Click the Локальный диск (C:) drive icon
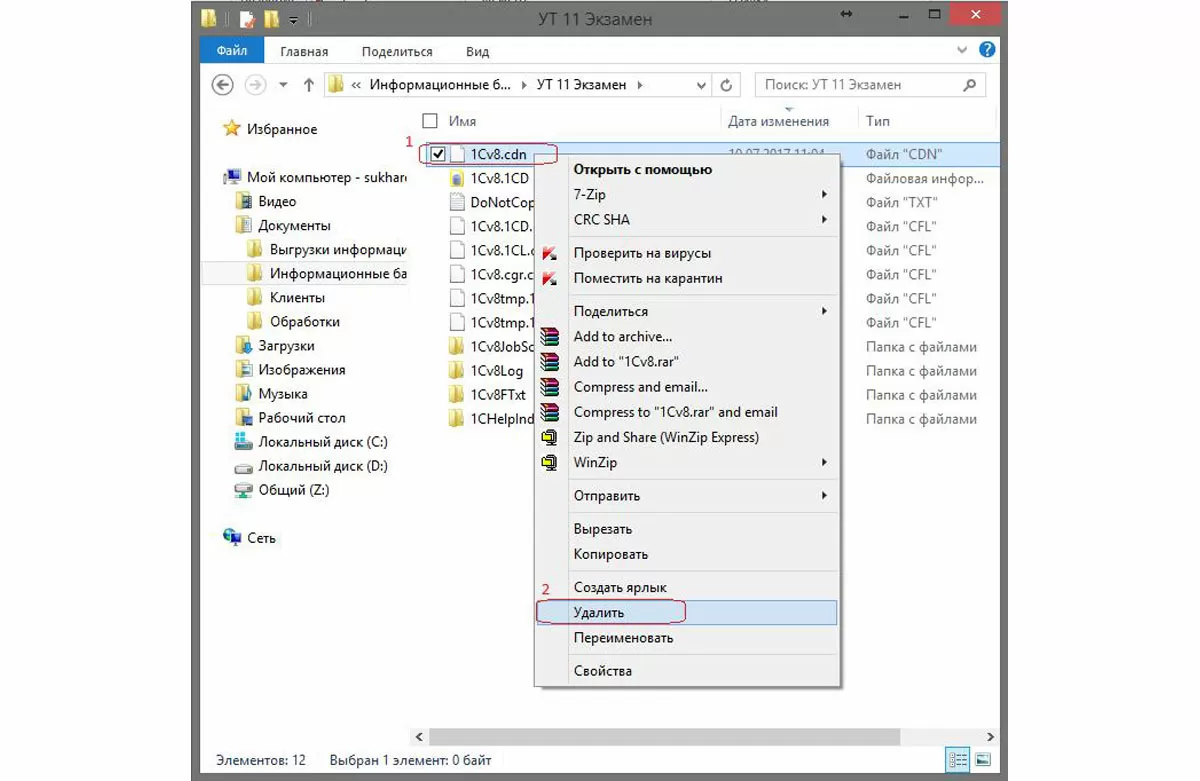Image resolution: width=1200 pixels, height=781 pixels. [243, 441]
